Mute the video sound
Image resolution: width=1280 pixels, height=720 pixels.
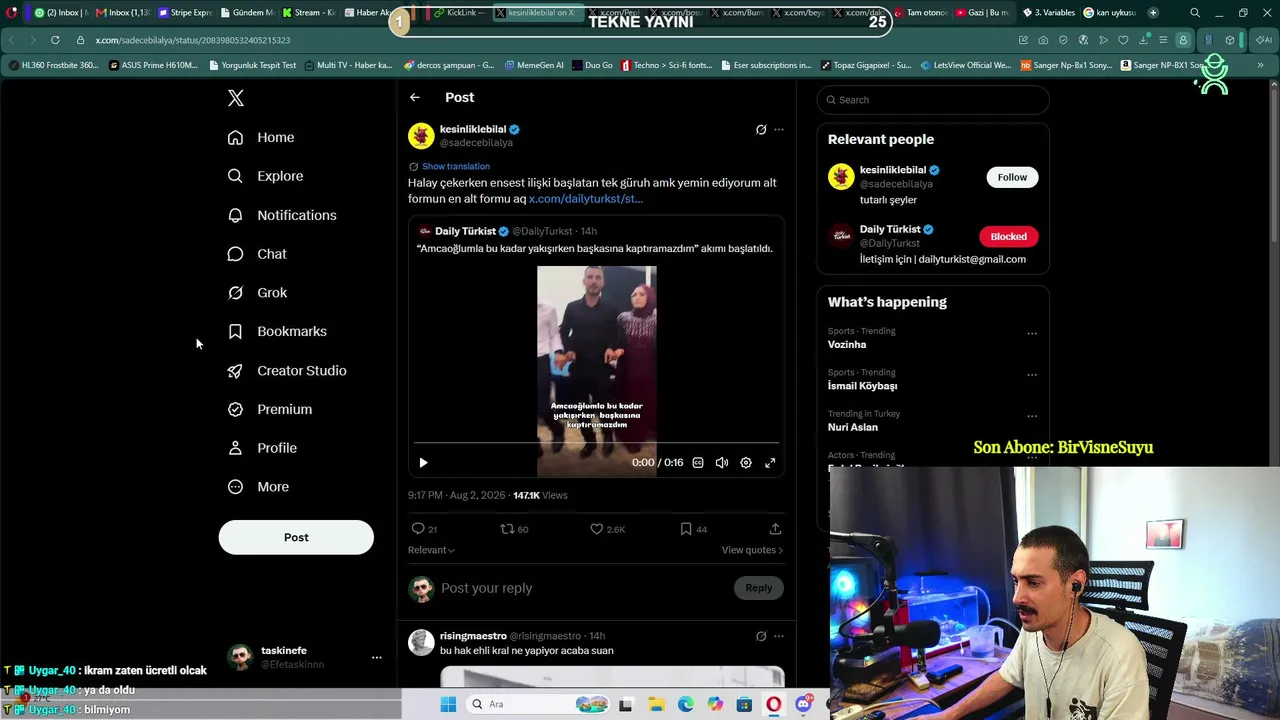tap(722, 463)
